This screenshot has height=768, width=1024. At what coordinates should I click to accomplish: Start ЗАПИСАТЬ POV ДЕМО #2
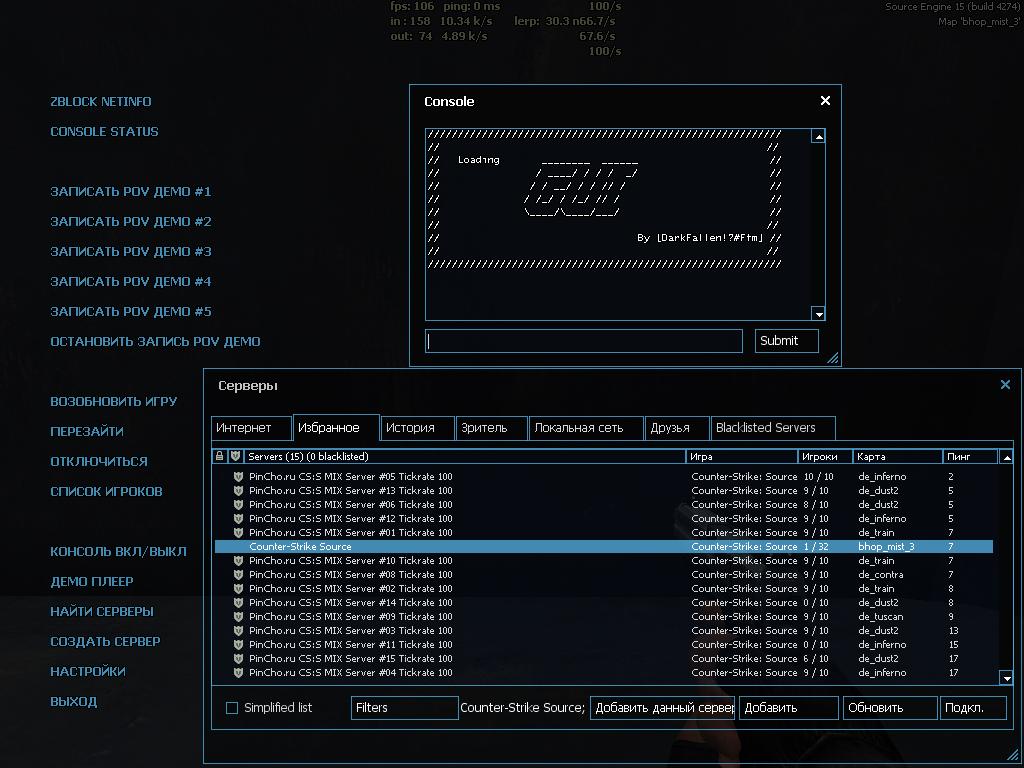tap(131, 222)
